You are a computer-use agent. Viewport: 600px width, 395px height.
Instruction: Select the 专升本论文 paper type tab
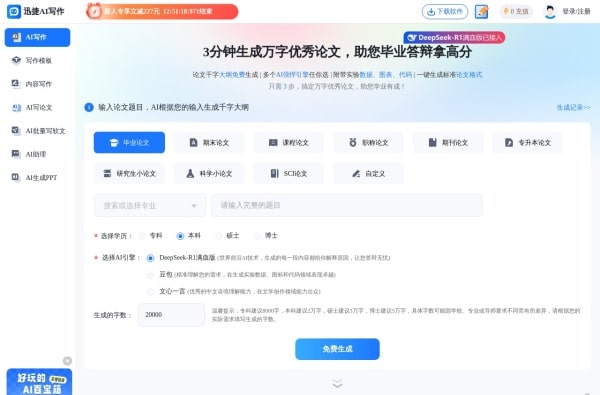click(x=528, y=142)
